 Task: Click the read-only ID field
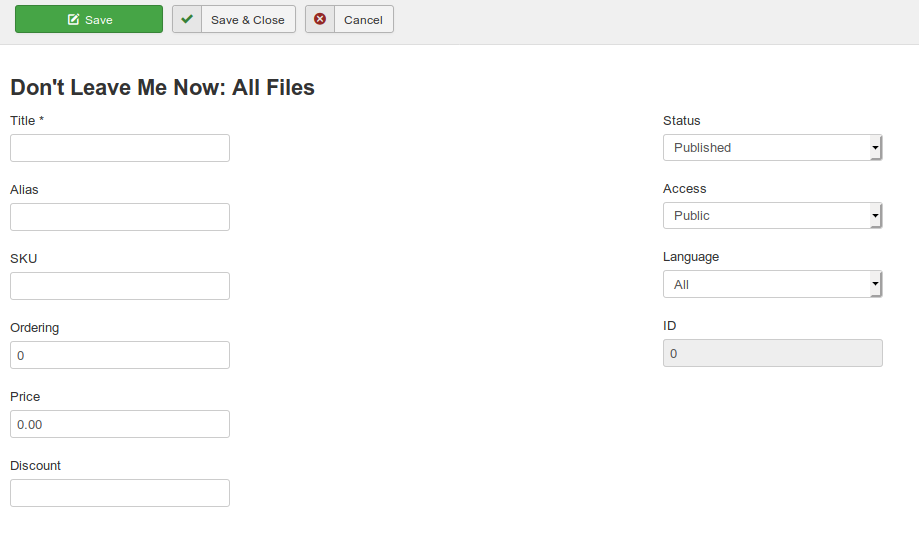772,353
